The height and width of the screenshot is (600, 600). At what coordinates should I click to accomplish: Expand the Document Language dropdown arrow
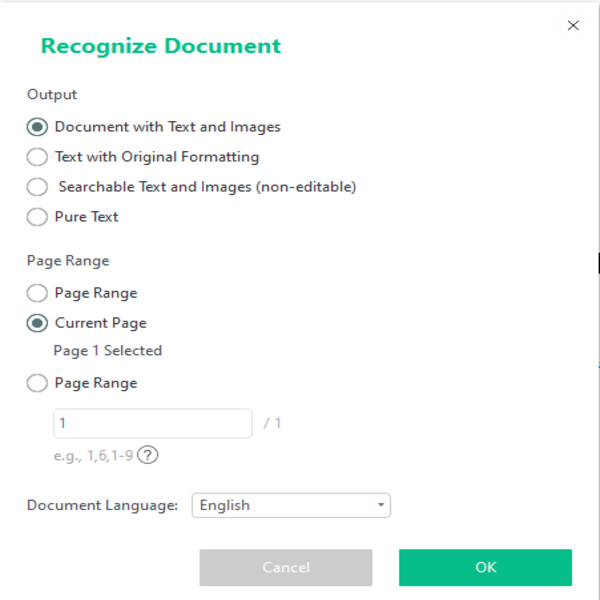click(x=380, y=506)
